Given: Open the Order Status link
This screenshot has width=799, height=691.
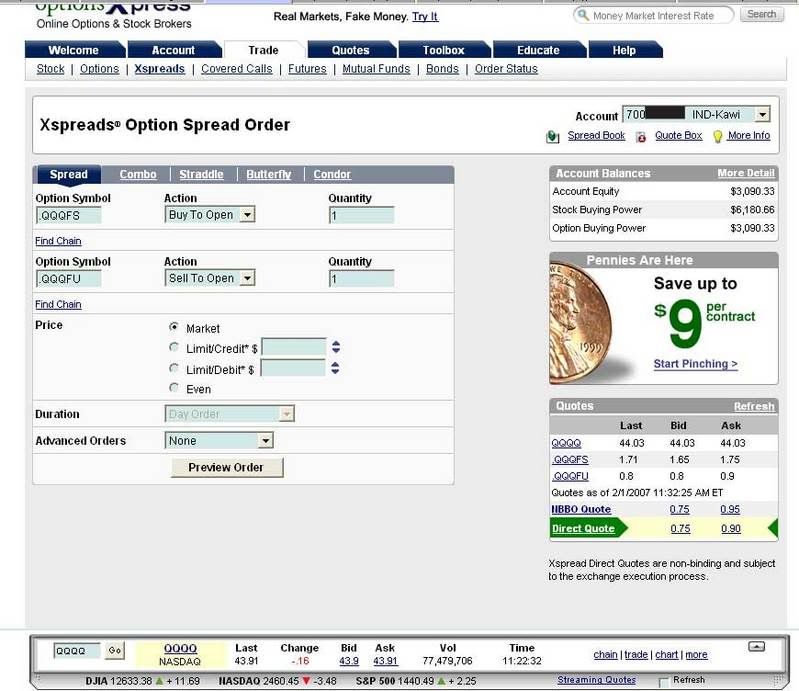Looking at the screenshot, I should point(506,69).
